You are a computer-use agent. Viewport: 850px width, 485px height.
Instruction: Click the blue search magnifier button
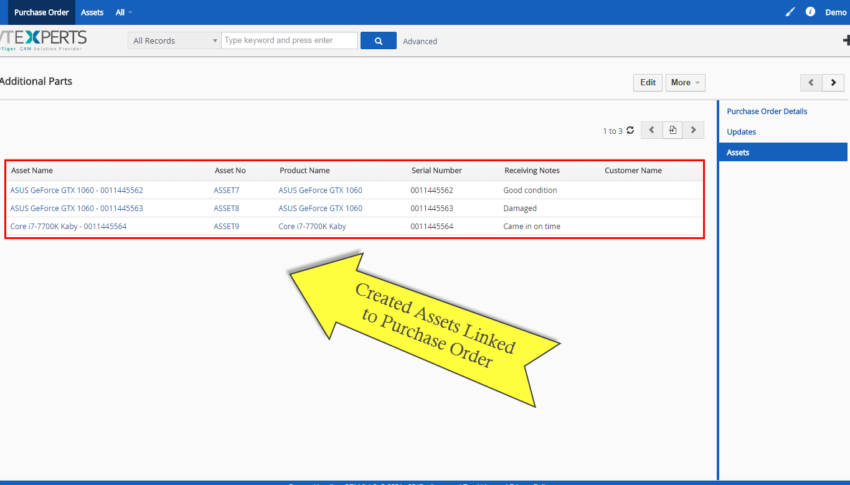378,41
